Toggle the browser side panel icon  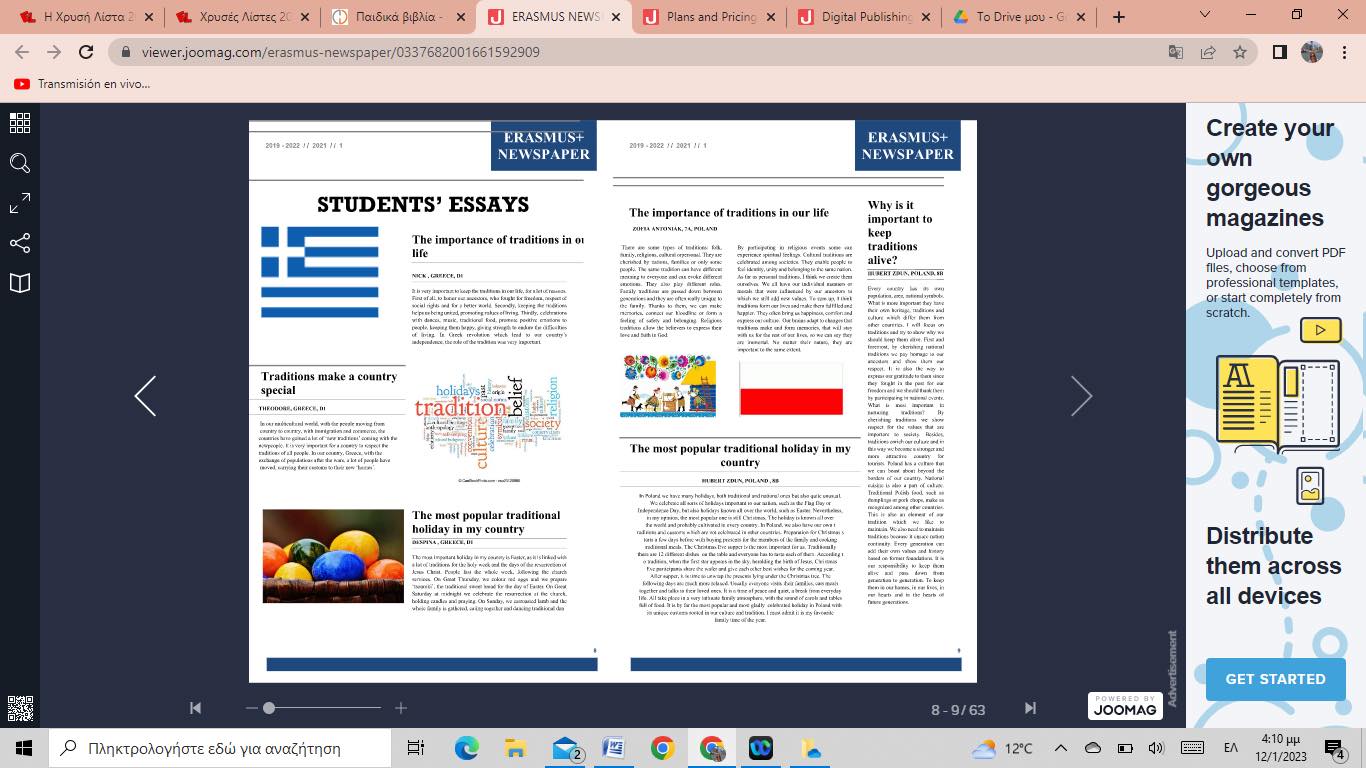[1279, 52]
